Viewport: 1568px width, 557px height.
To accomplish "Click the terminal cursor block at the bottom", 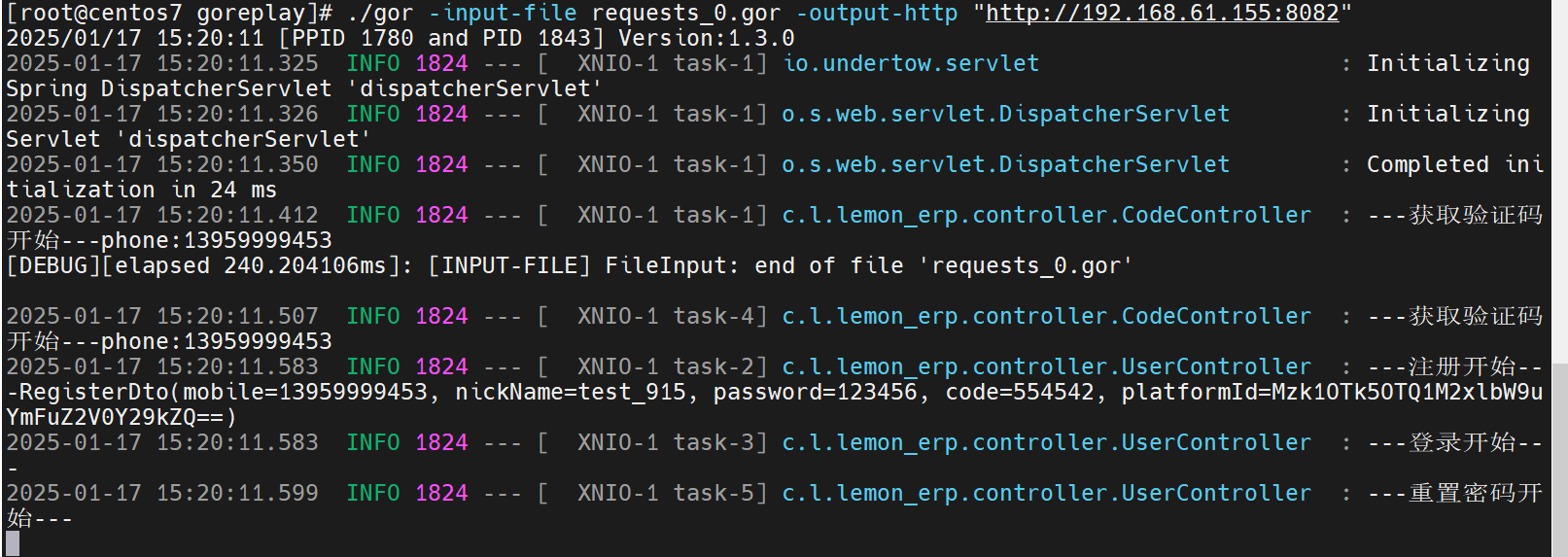I will coord(13,542).
